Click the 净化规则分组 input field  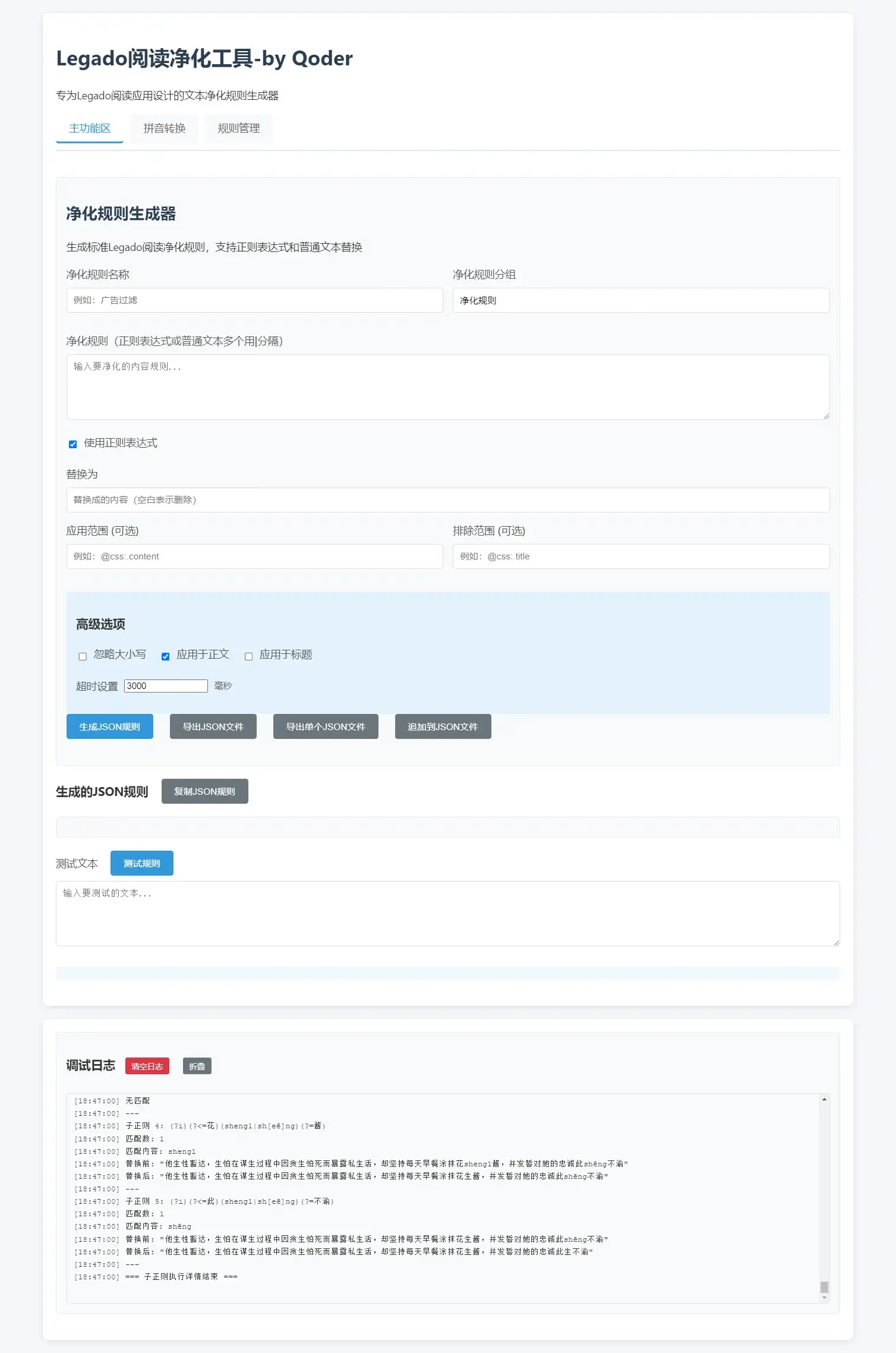pyautogui.click(x=641, y=300)
